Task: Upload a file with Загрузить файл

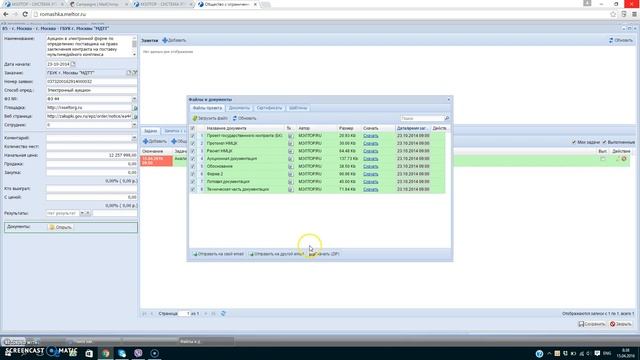Action: click(x=210, y=118)
